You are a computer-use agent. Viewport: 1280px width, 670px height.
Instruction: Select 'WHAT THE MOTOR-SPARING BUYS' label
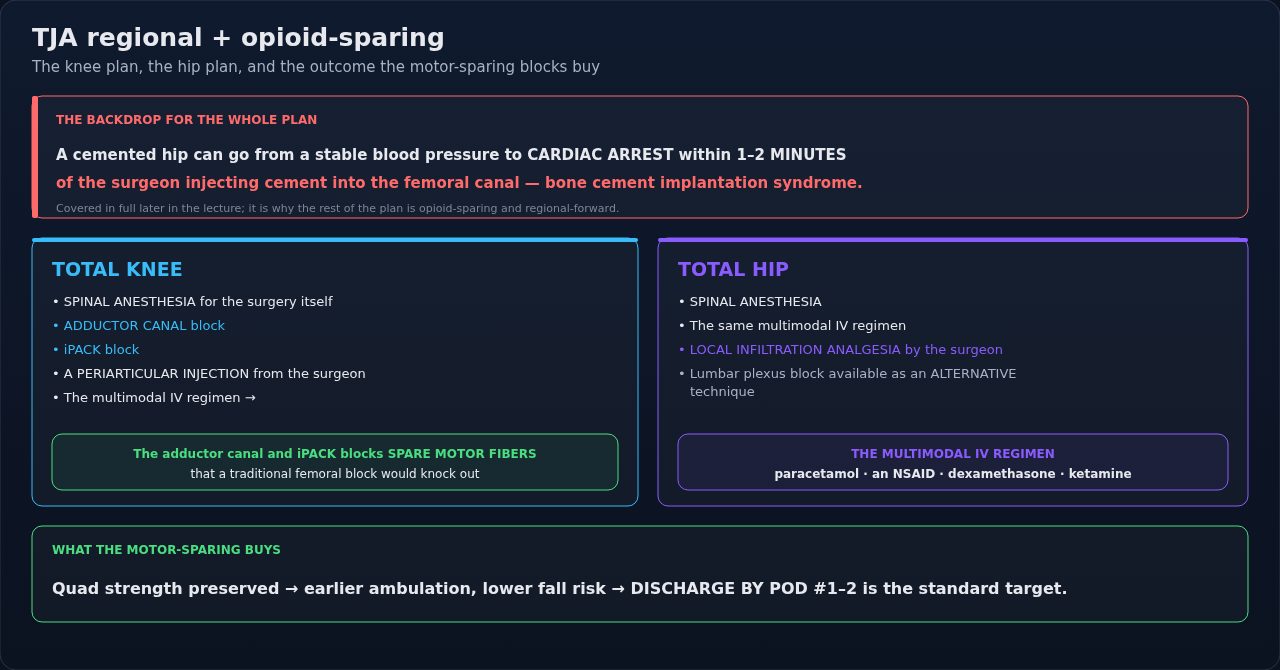(x=166, y=550)
